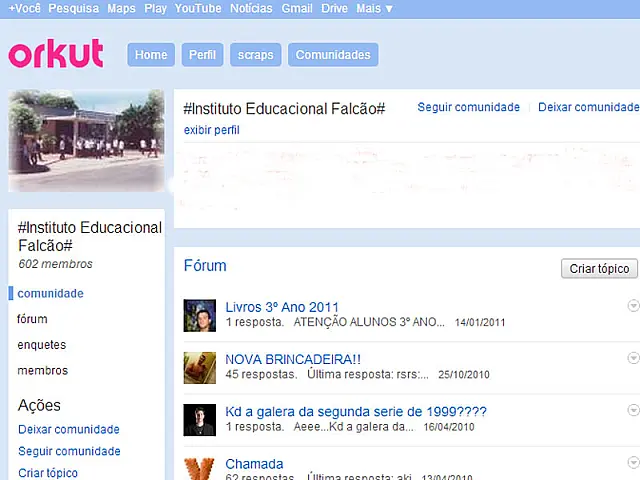
Task: Click Deixar comunidade link in header
Action: pyautogui.click(x=589, y=107)
